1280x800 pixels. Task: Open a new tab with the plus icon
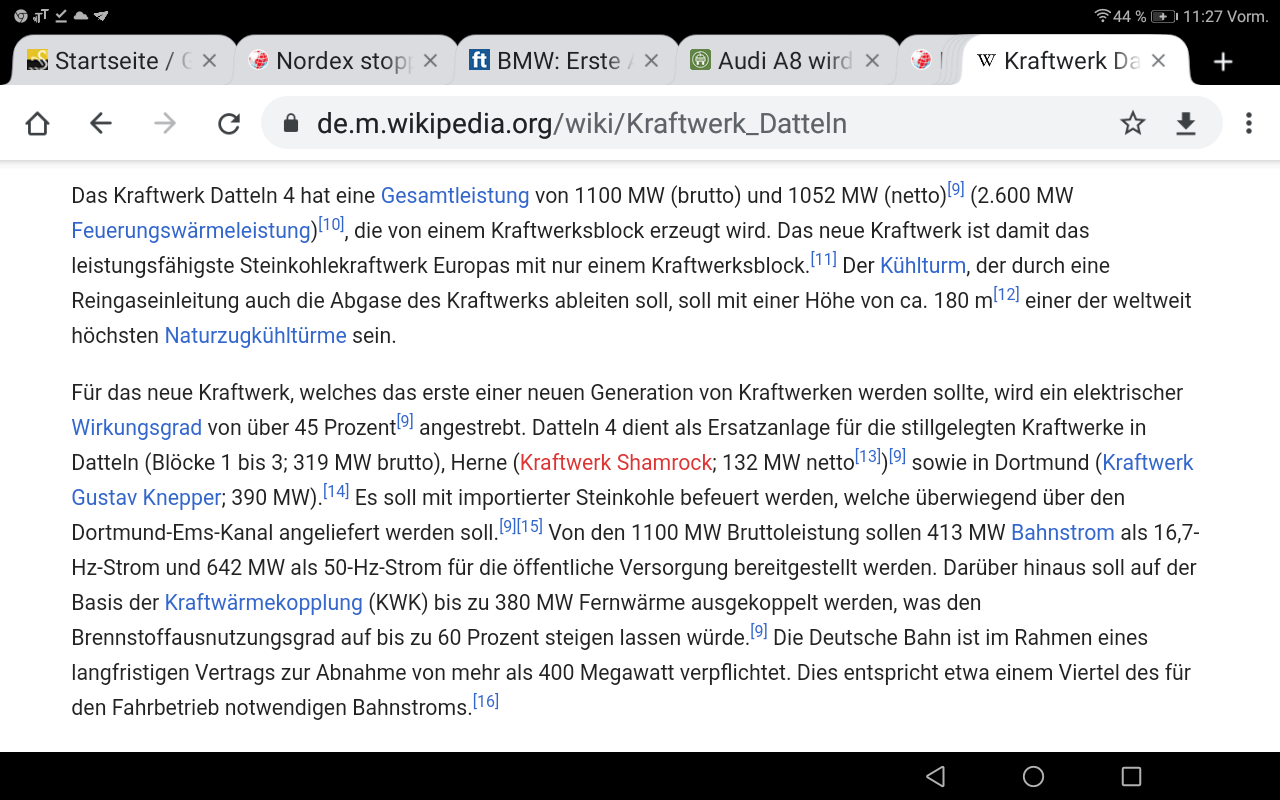[x=1222, y=62]
